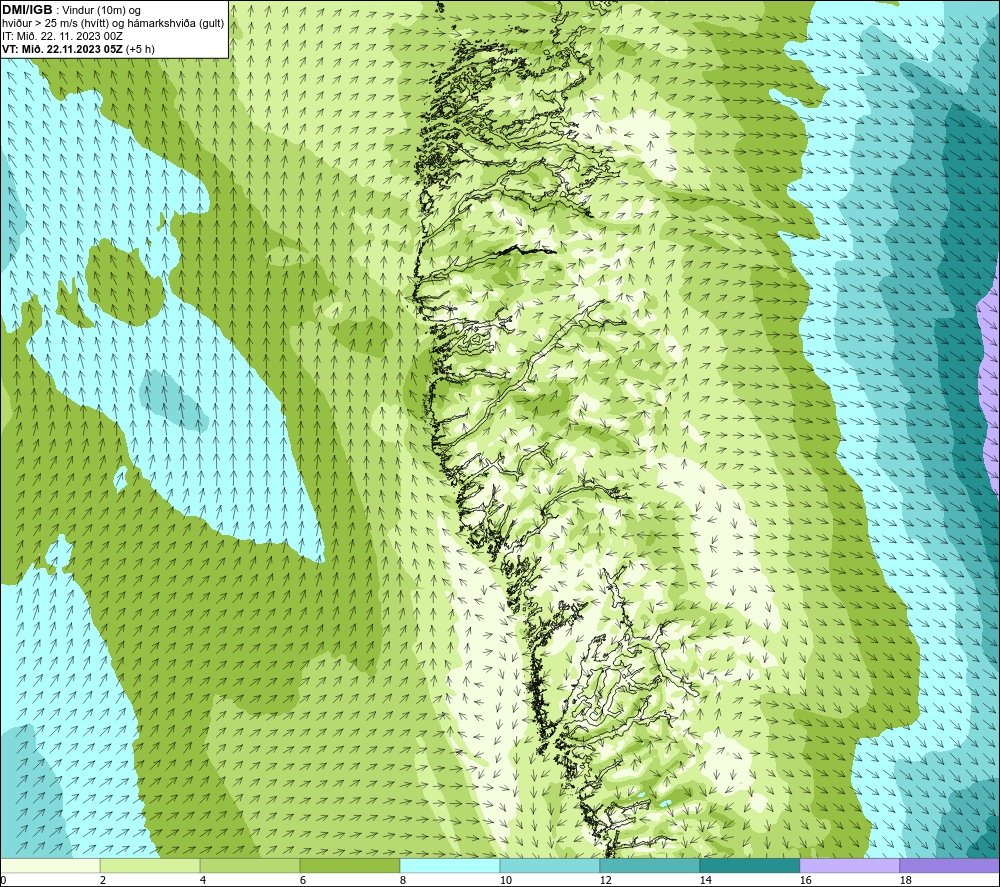Click the legend scale label "2"
Screen dimensions: 1000x887
(103, 880)
